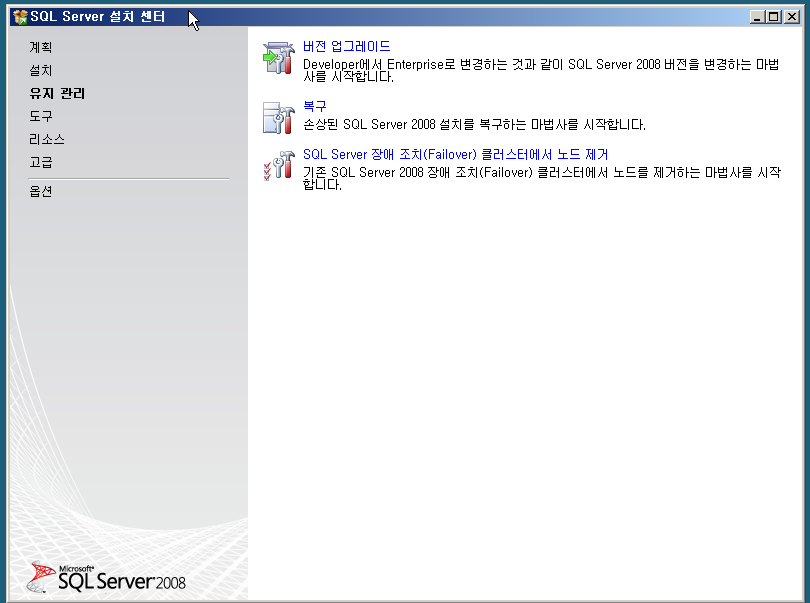This screenshot has height=603, width=810.
Task: Open the 옵션 page
Action: point(41,192)
